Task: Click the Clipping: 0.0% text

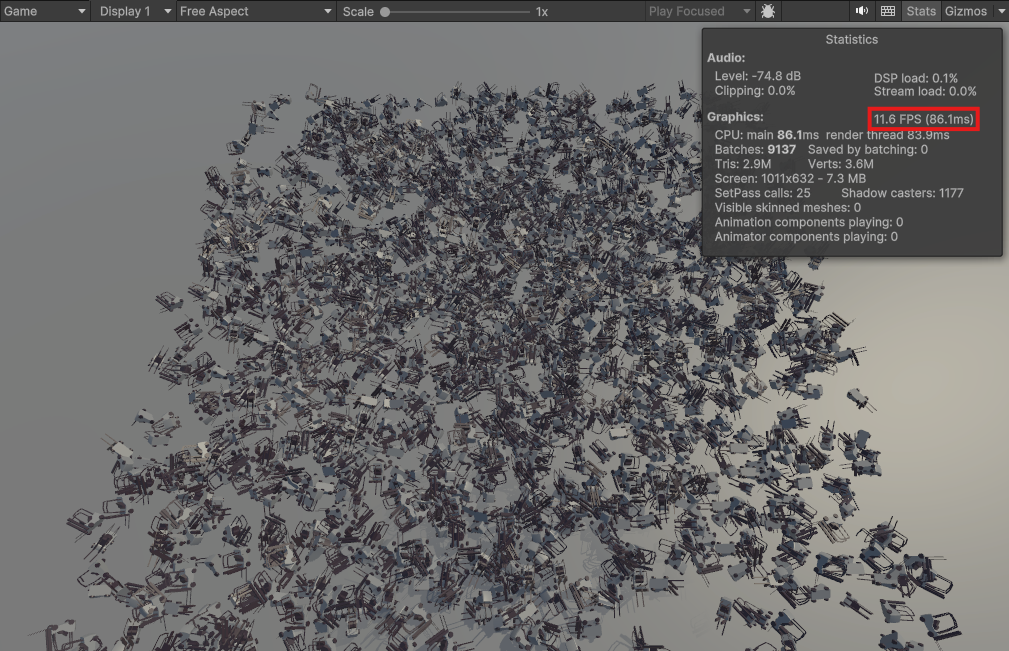Action: 755,91
